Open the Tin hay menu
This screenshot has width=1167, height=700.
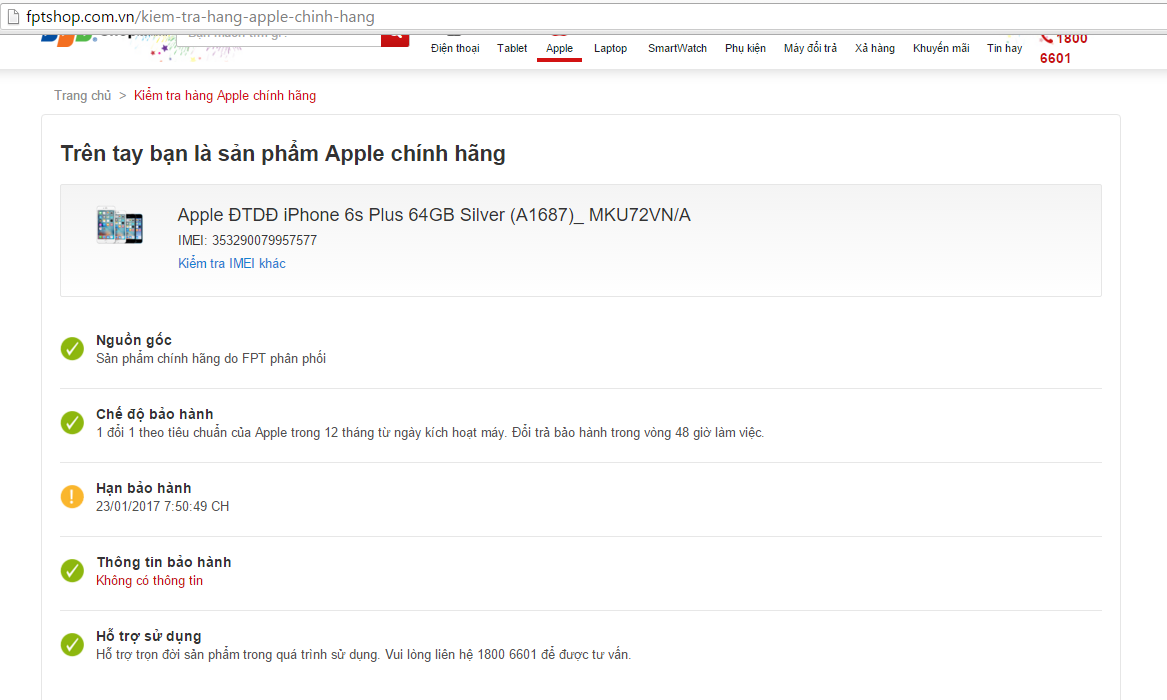(x=1004, y=48)
